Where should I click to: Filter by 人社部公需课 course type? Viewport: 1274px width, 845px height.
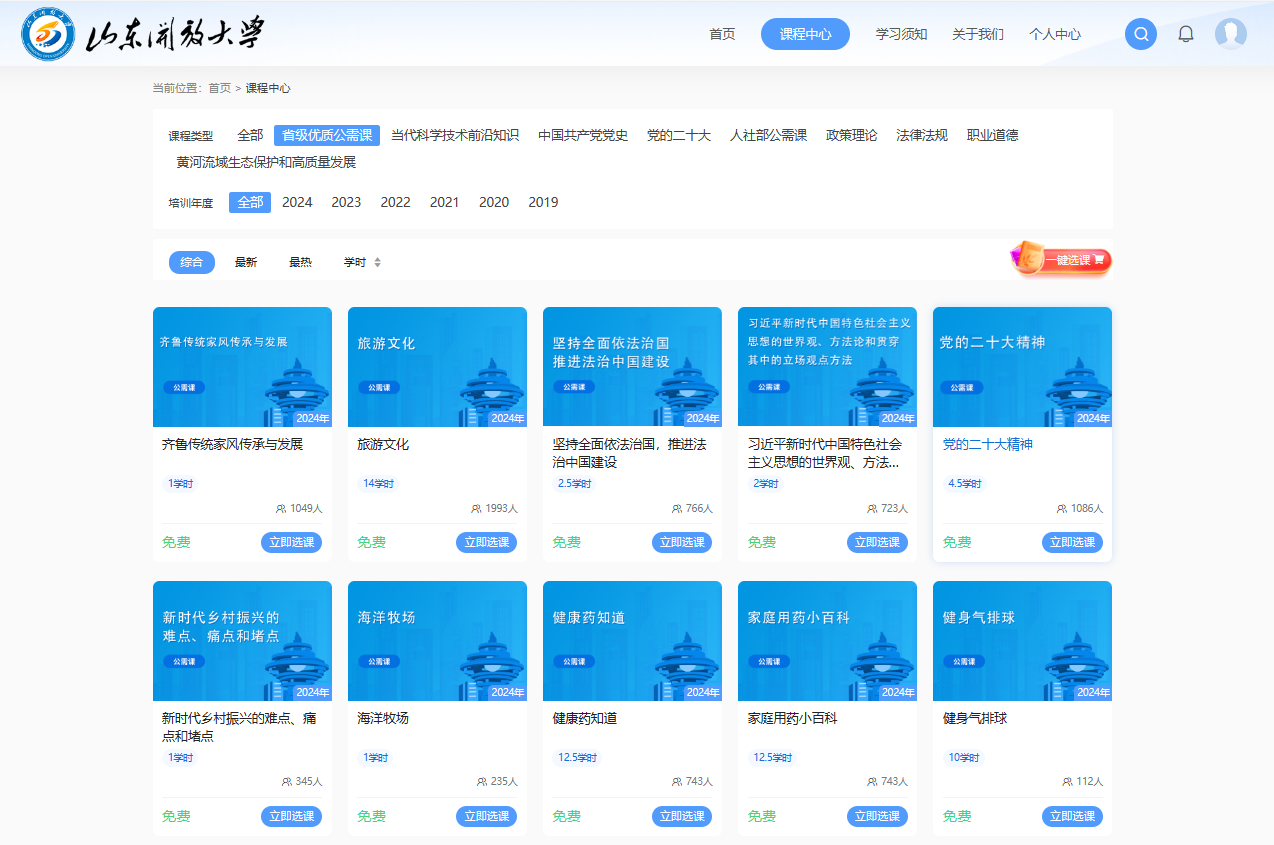click(768, 135)
